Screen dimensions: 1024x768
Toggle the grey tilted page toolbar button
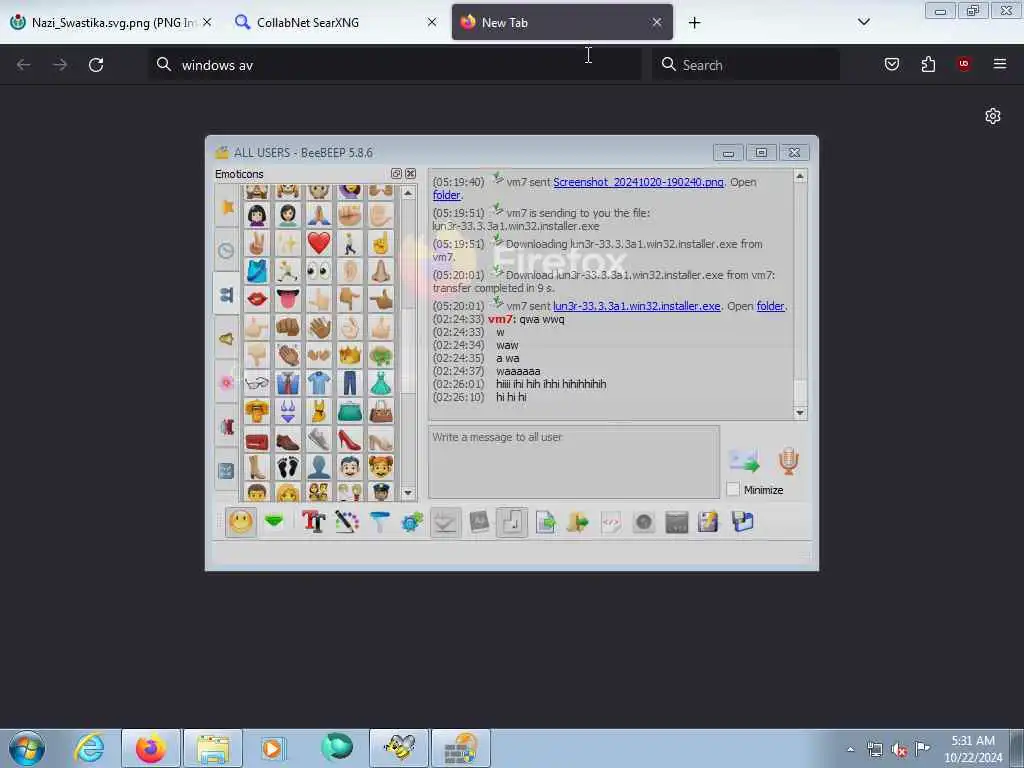pos(479,522)
